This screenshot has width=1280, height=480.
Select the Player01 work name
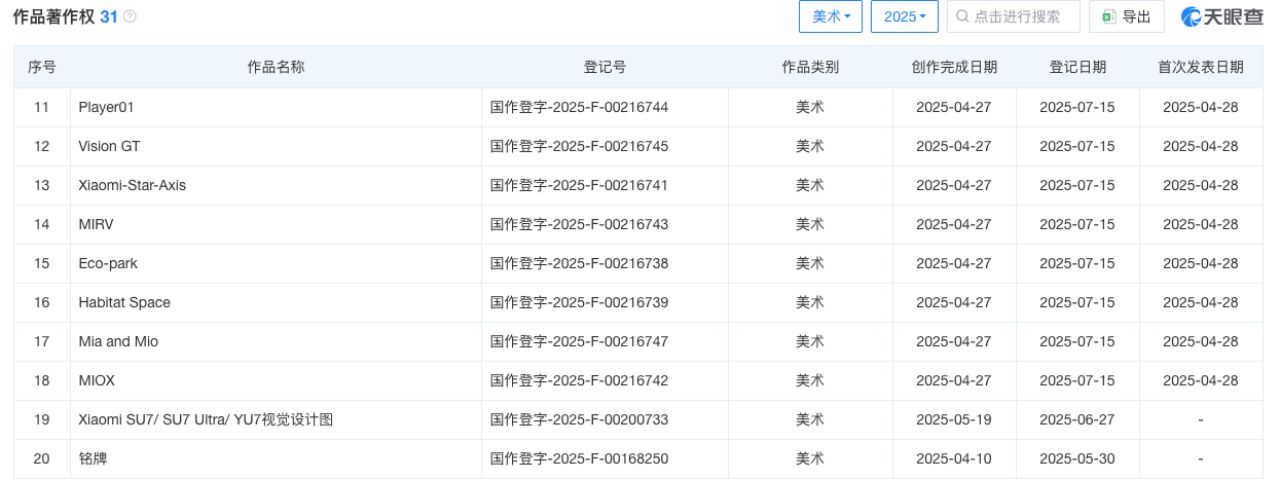pyautogui.click(x=106, y=107)
